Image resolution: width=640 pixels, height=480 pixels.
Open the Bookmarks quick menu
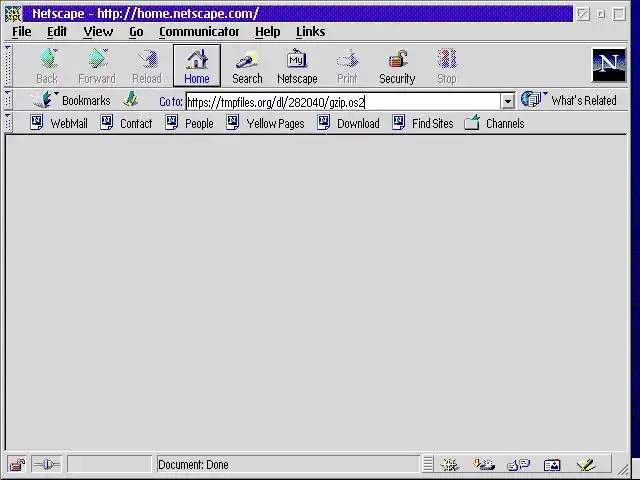coord(71,100)
